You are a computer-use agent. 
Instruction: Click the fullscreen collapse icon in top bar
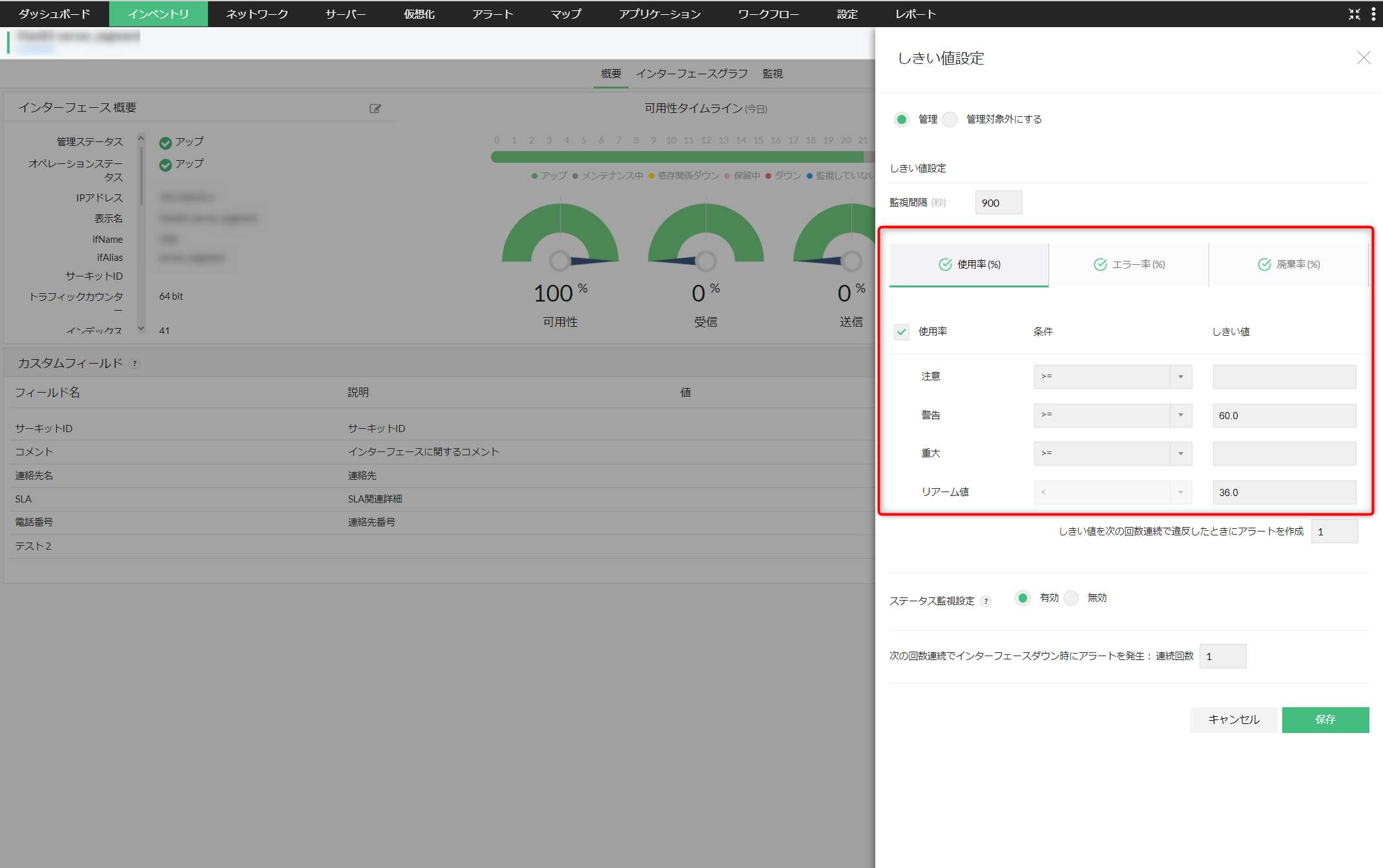tap(1354, 14)
